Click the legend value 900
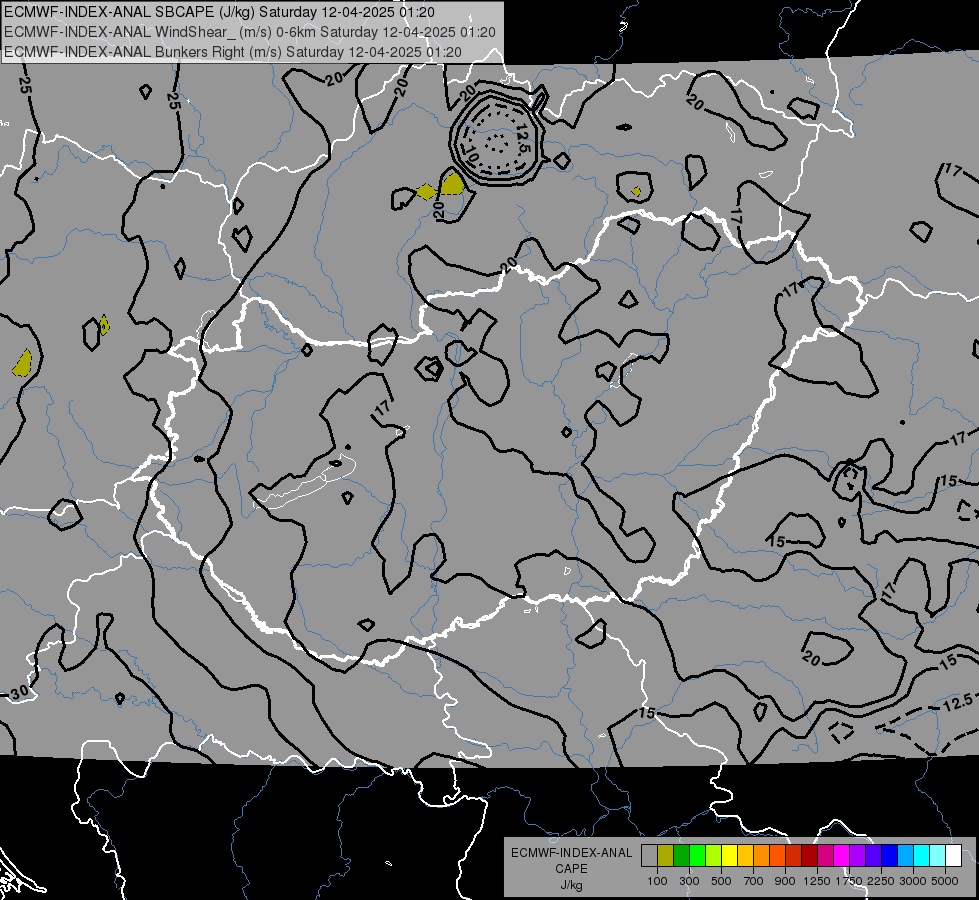The width and height of the screenshot is (979, 900). tap(785, 881)
